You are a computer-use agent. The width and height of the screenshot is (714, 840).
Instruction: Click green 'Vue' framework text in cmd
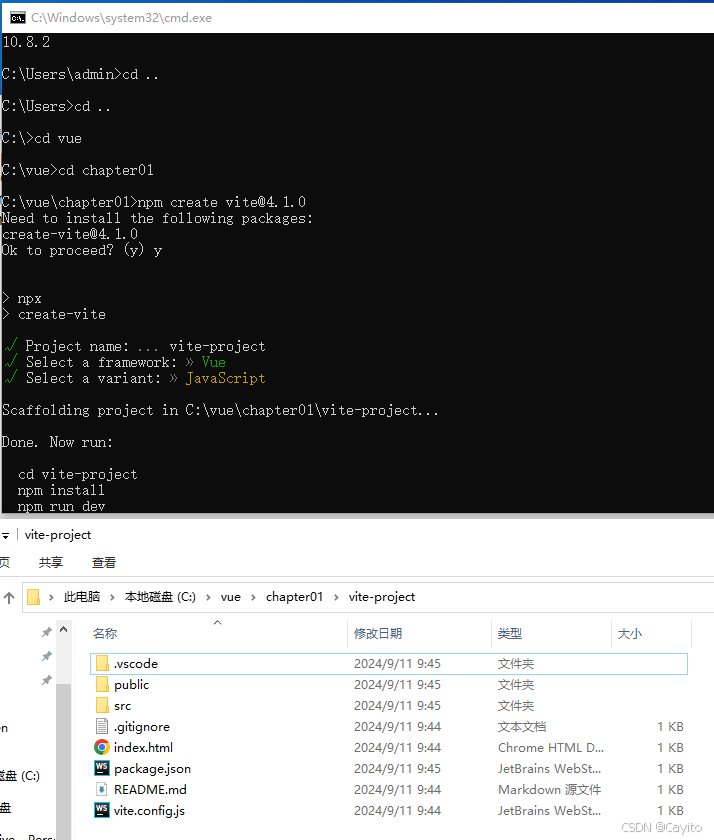[214, 362]
